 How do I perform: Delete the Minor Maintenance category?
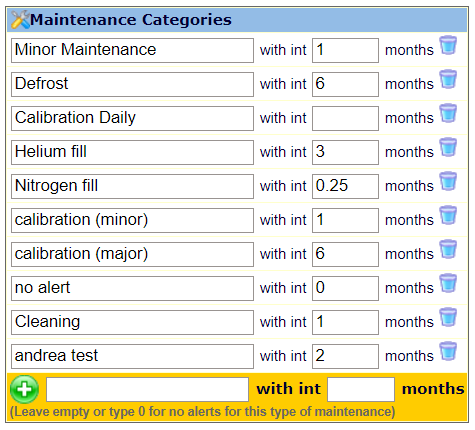point(448,45)
